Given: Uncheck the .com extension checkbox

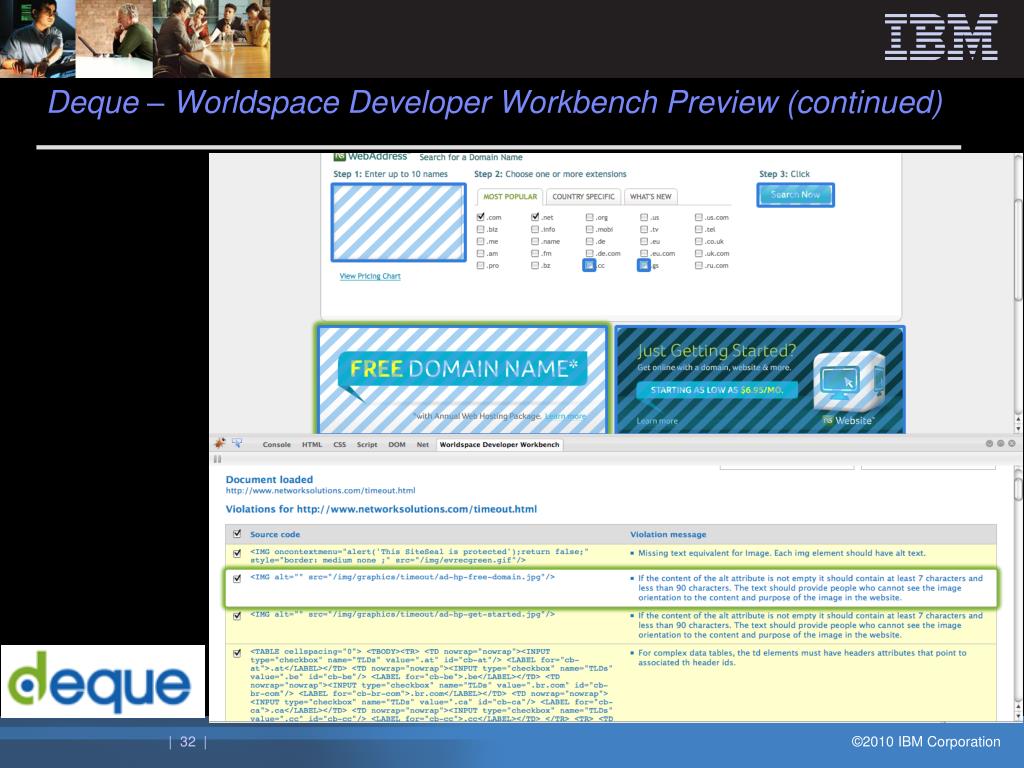Looking at the screenshot, I should point(481,217).
